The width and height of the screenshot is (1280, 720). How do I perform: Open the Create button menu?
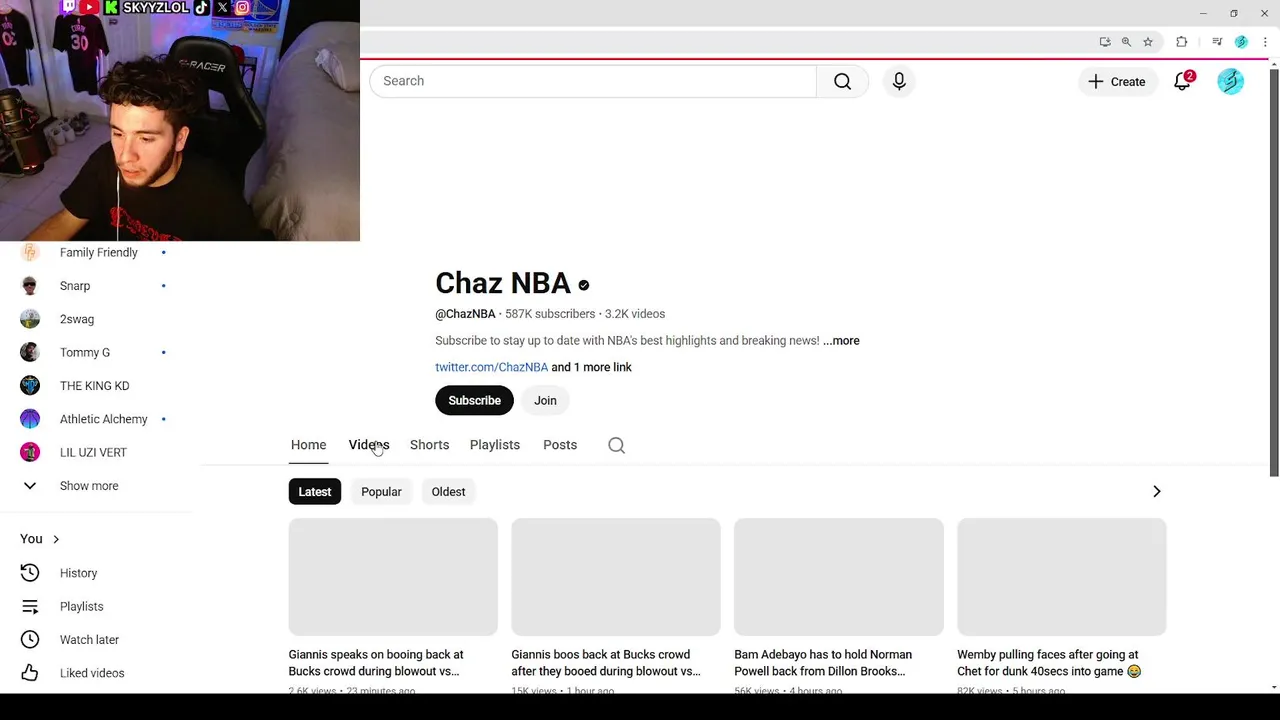(1117, 81)
